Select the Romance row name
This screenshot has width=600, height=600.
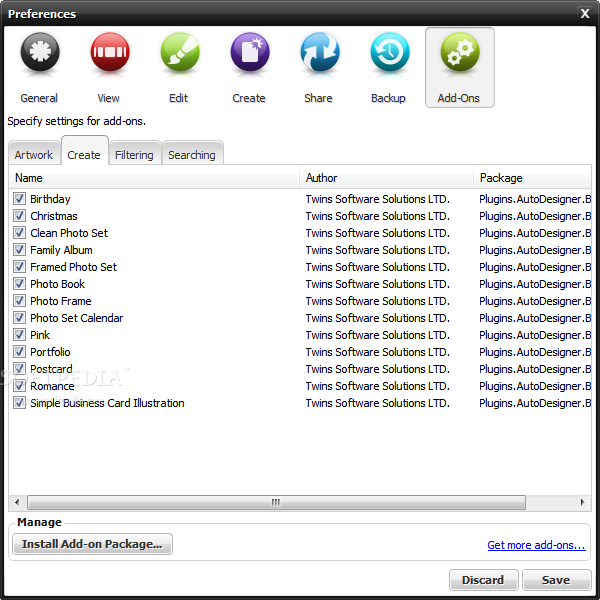click(x=52, y=386)
